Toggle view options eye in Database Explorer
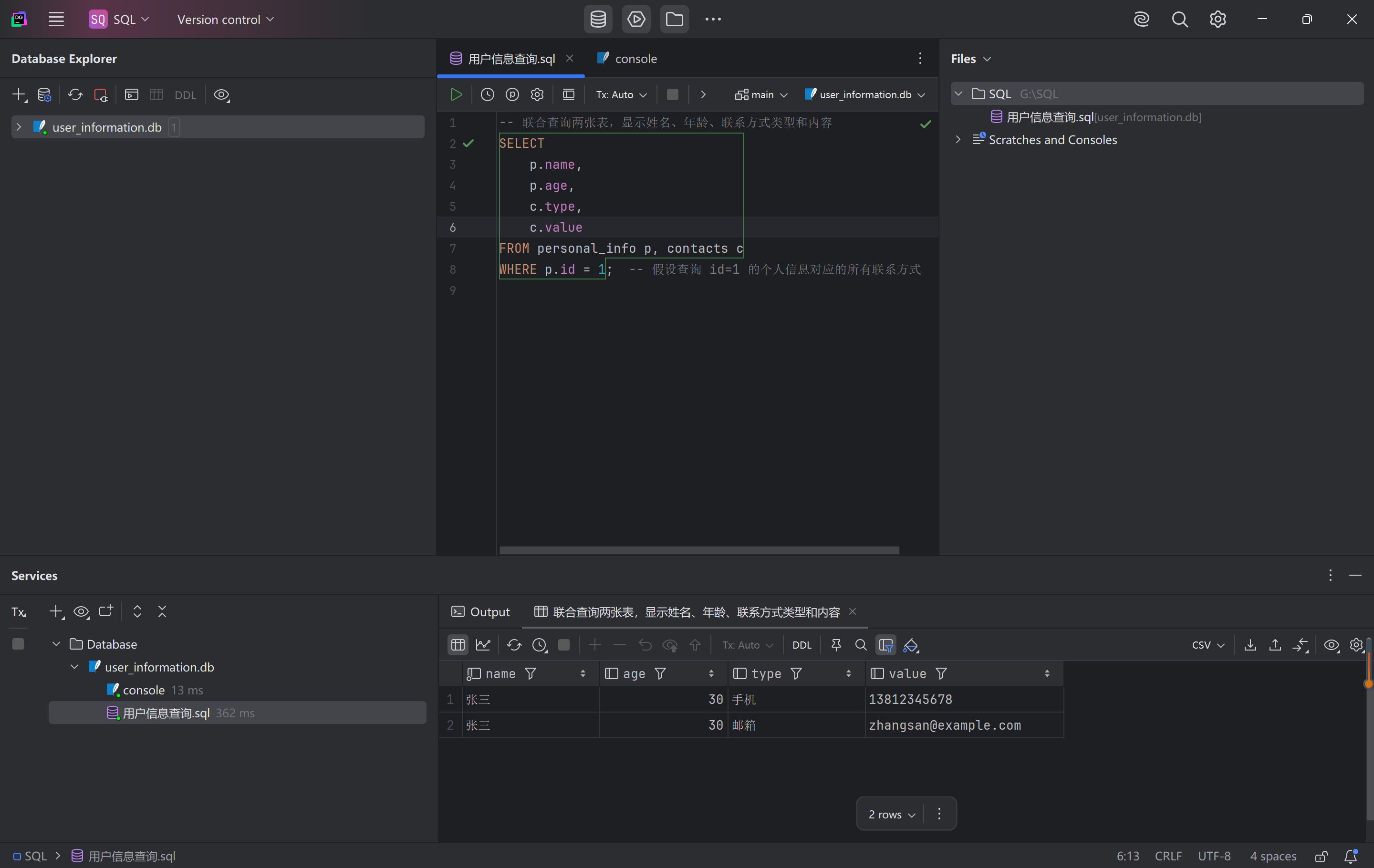This screenshot has width=1374, height=868. coord(221,95)
